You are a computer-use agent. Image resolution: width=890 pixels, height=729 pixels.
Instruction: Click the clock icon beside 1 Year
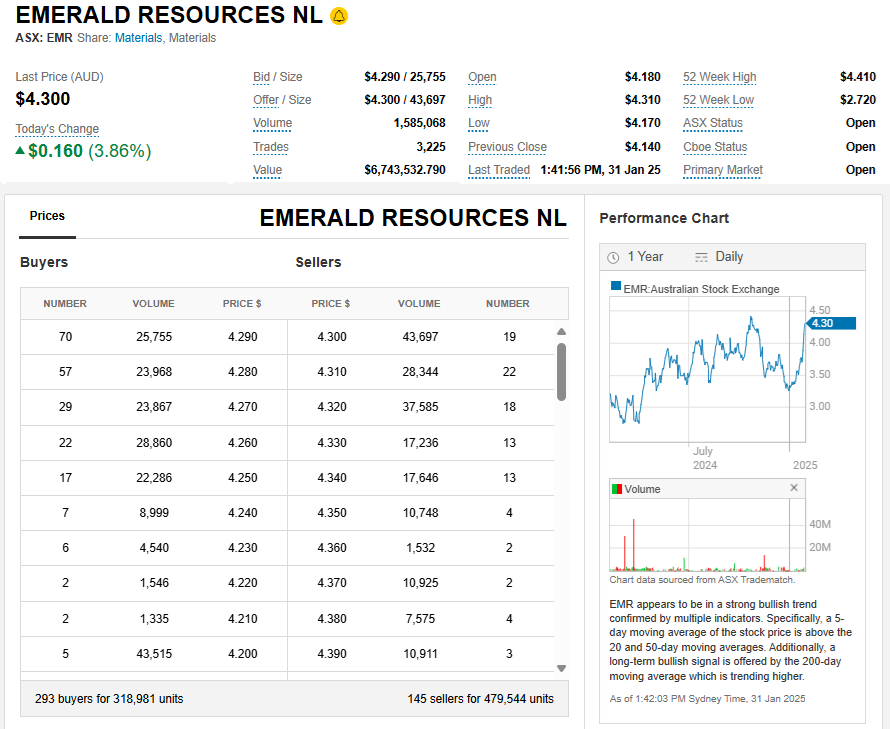613,257
